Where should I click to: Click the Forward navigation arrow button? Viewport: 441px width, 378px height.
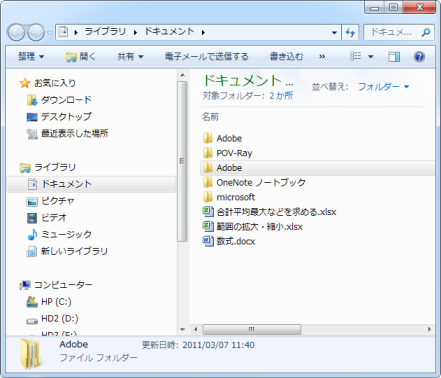[x=36, y=32]
